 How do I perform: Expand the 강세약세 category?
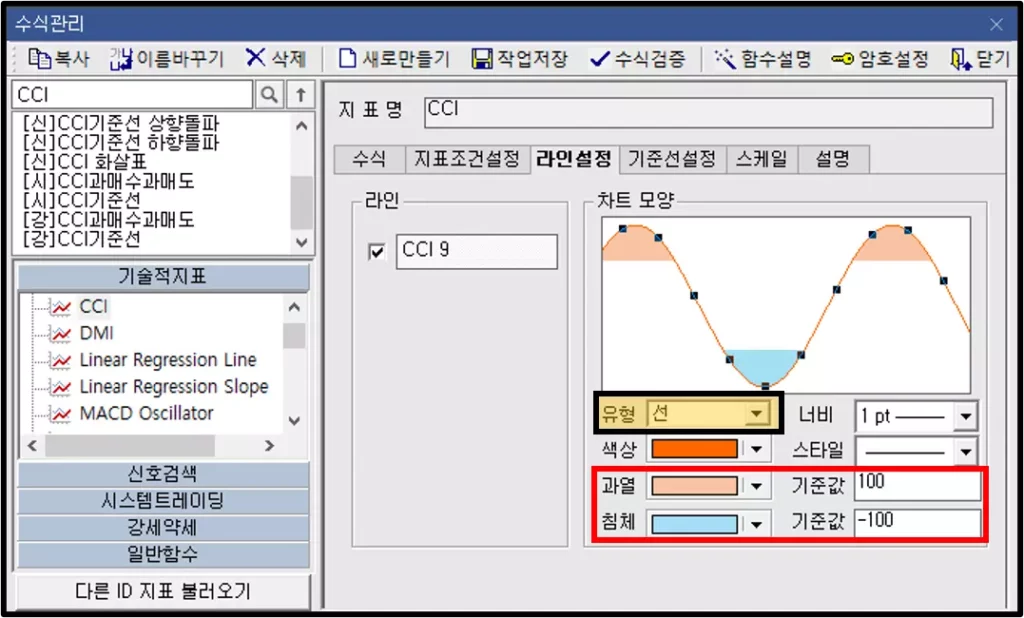[x=163, y=528]
